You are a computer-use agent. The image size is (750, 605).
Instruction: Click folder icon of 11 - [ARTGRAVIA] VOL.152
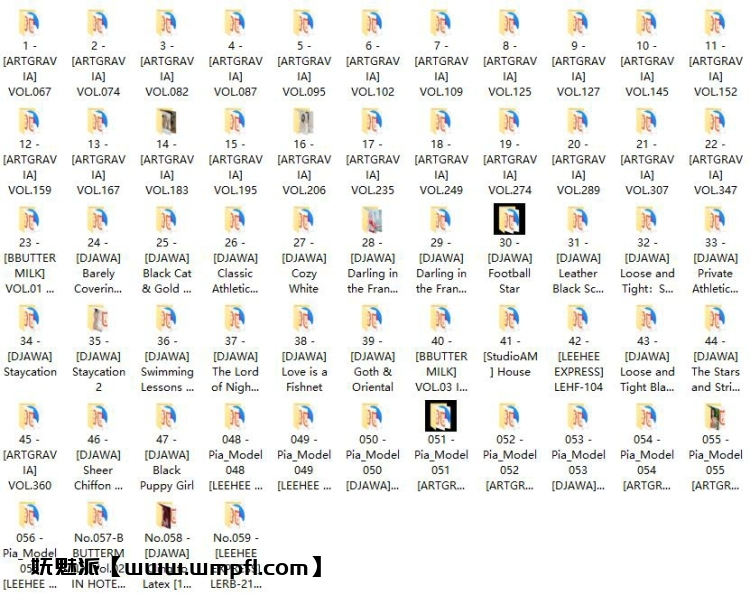click(715, 22)
